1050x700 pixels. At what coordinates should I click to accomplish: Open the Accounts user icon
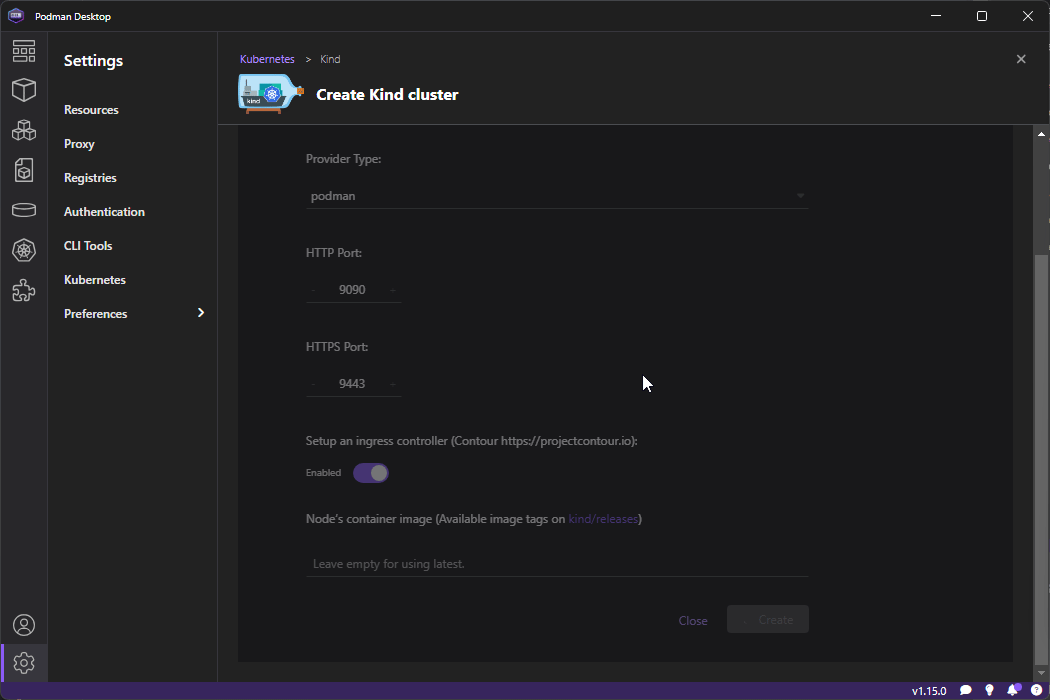pos(24,625)
